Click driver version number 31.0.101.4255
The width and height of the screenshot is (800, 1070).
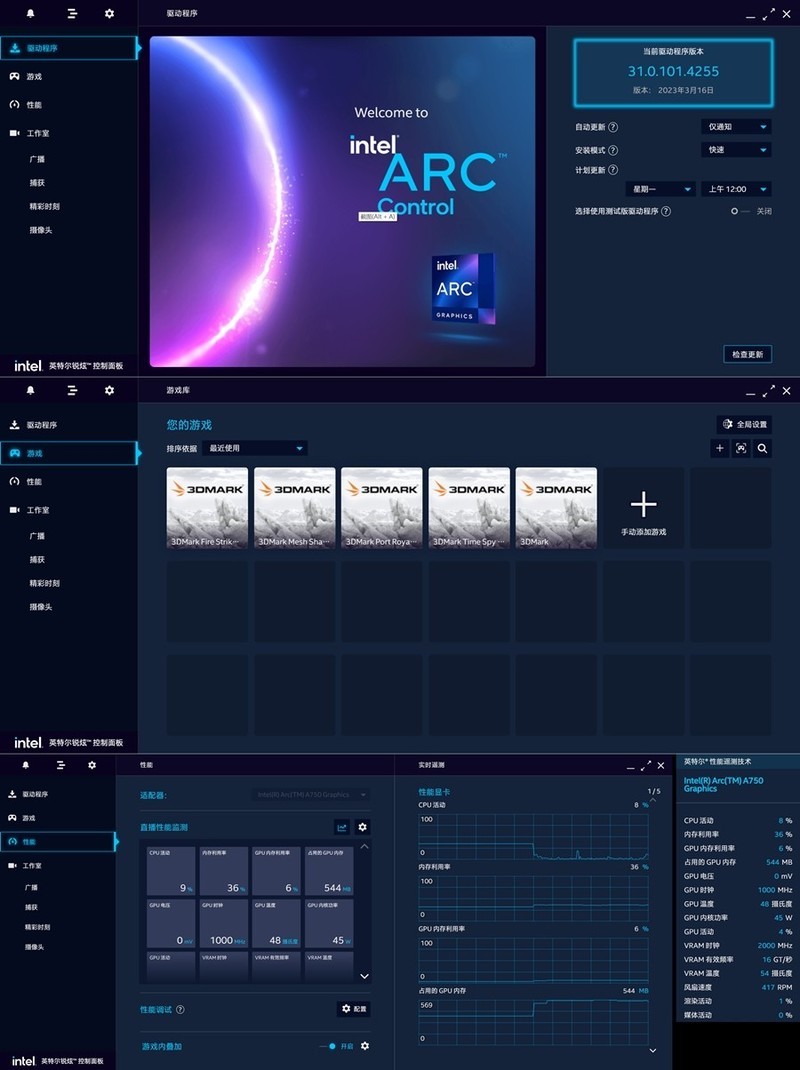[x=673, y=71]
